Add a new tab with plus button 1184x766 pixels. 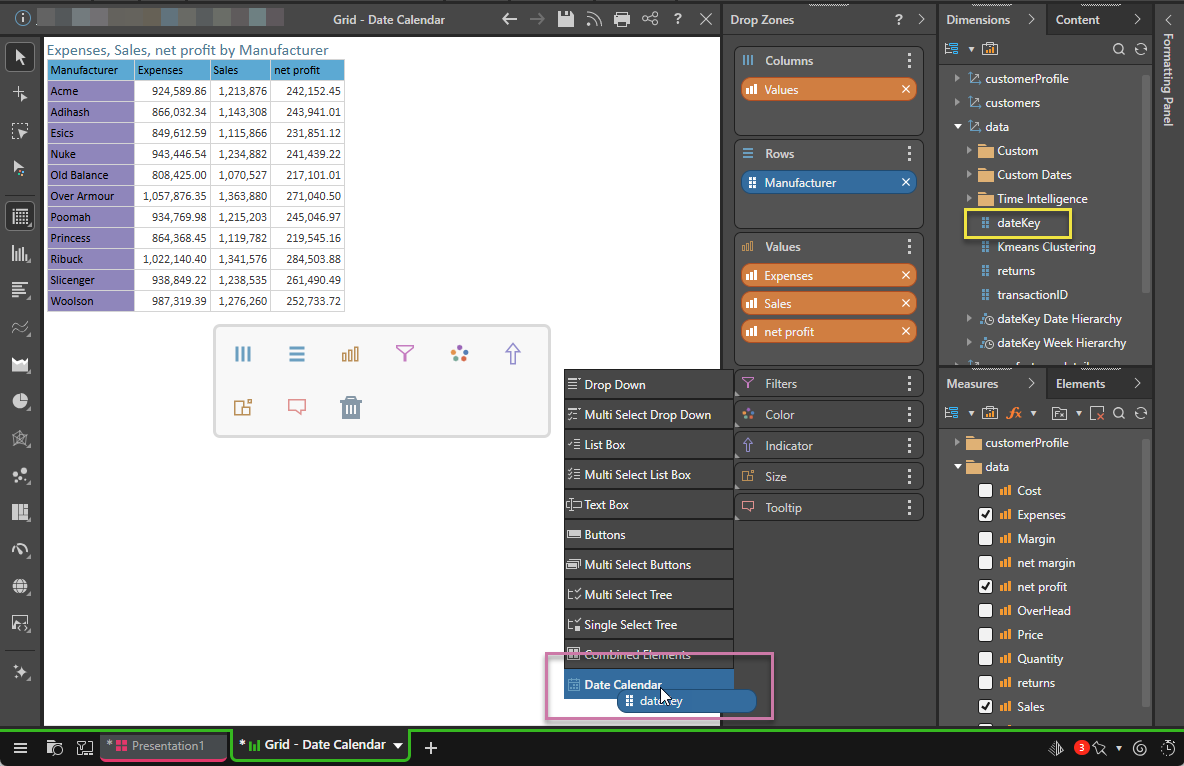pos(431,747)
